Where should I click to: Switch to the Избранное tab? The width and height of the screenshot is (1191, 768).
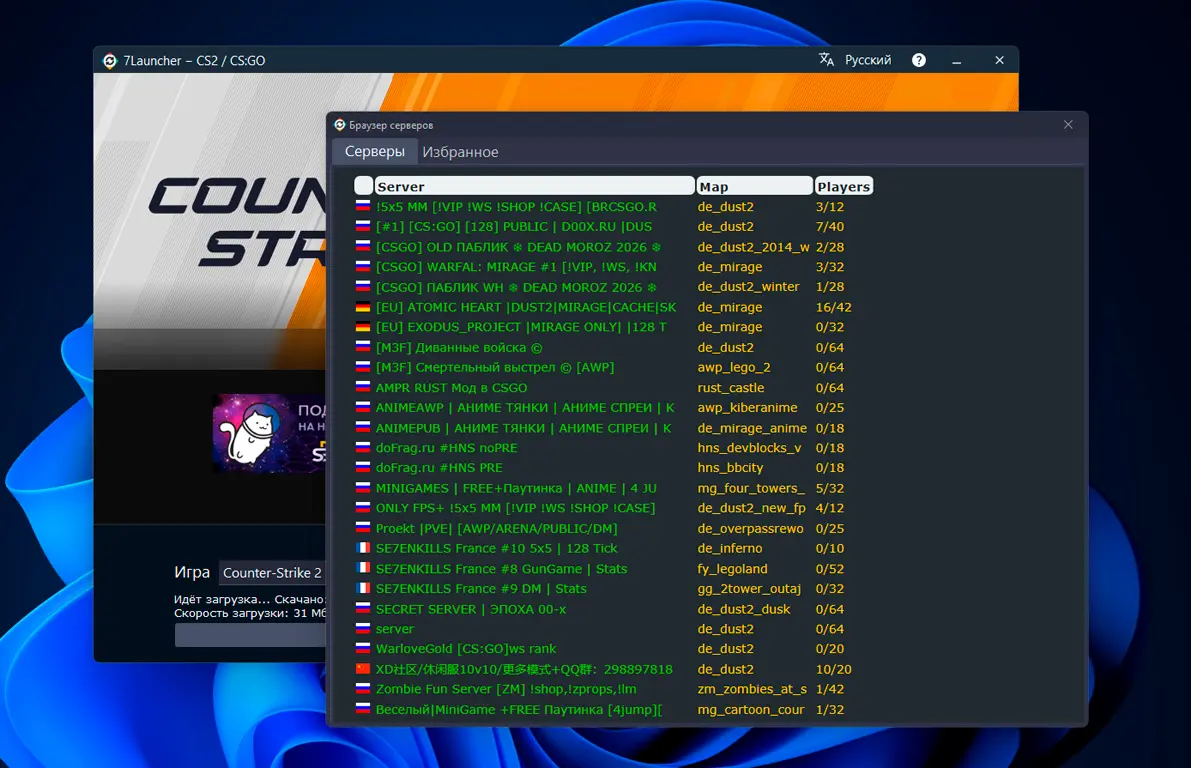460,152
